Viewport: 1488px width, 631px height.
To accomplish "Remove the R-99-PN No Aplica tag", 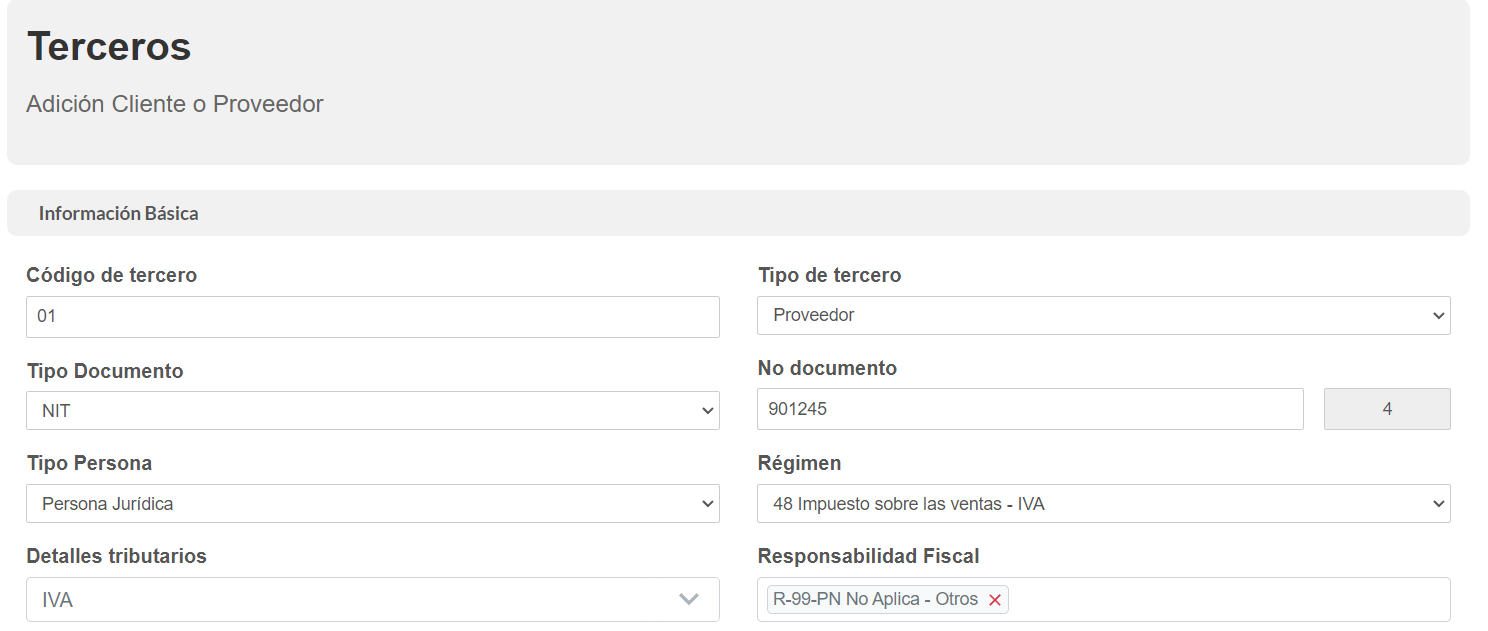I will pyautogui.click(x=995, y=600).
